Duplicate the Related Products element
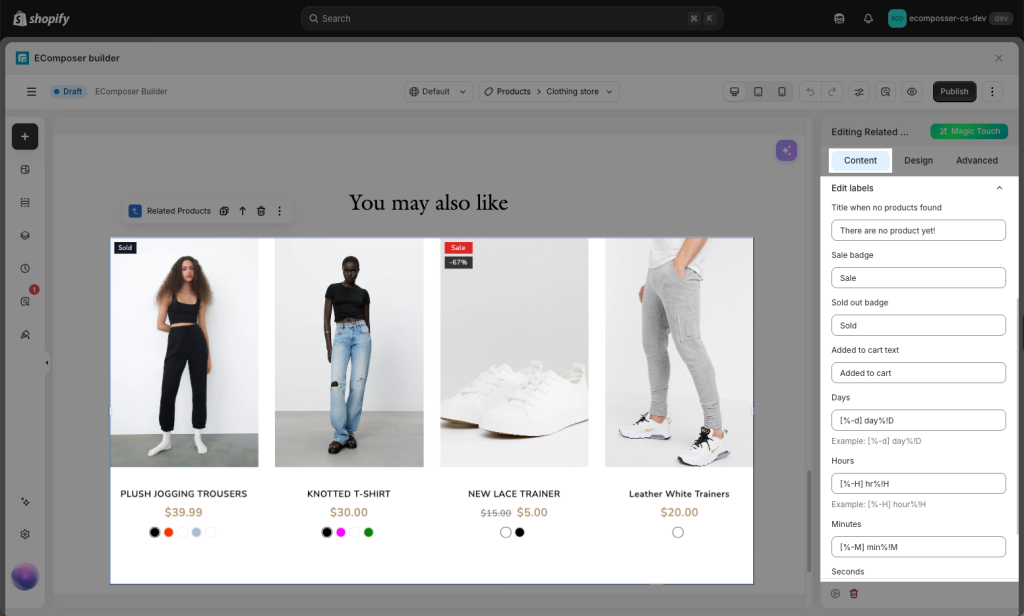 pyautogui.click(x=224, y=211)
